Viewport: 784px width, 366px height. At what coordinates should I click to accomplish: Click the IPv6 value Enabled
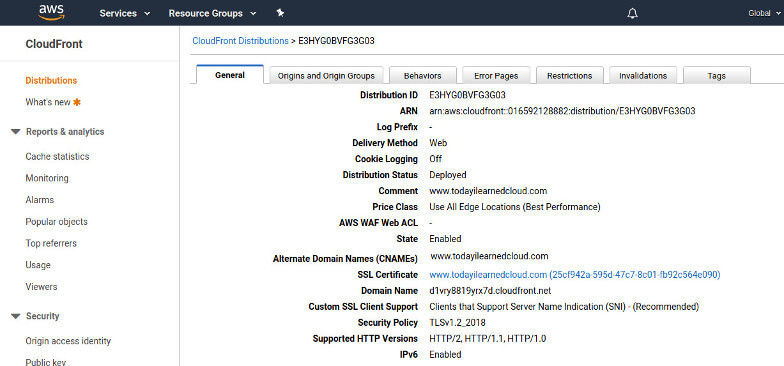click(446, 355)
